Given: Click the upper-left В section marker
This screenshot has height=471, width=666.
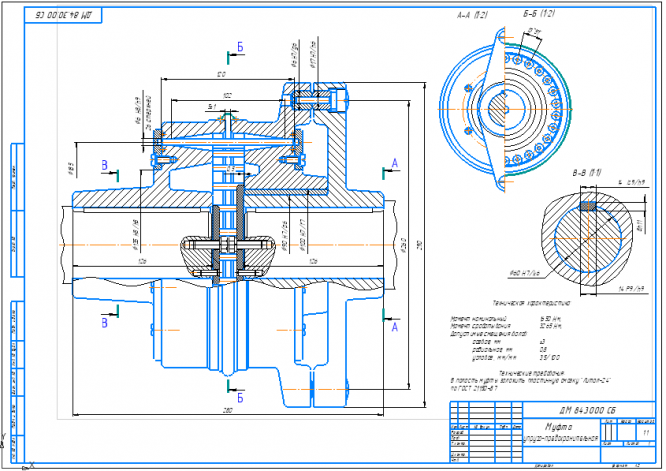Looking at the screenshot, I should click(110, 170).
